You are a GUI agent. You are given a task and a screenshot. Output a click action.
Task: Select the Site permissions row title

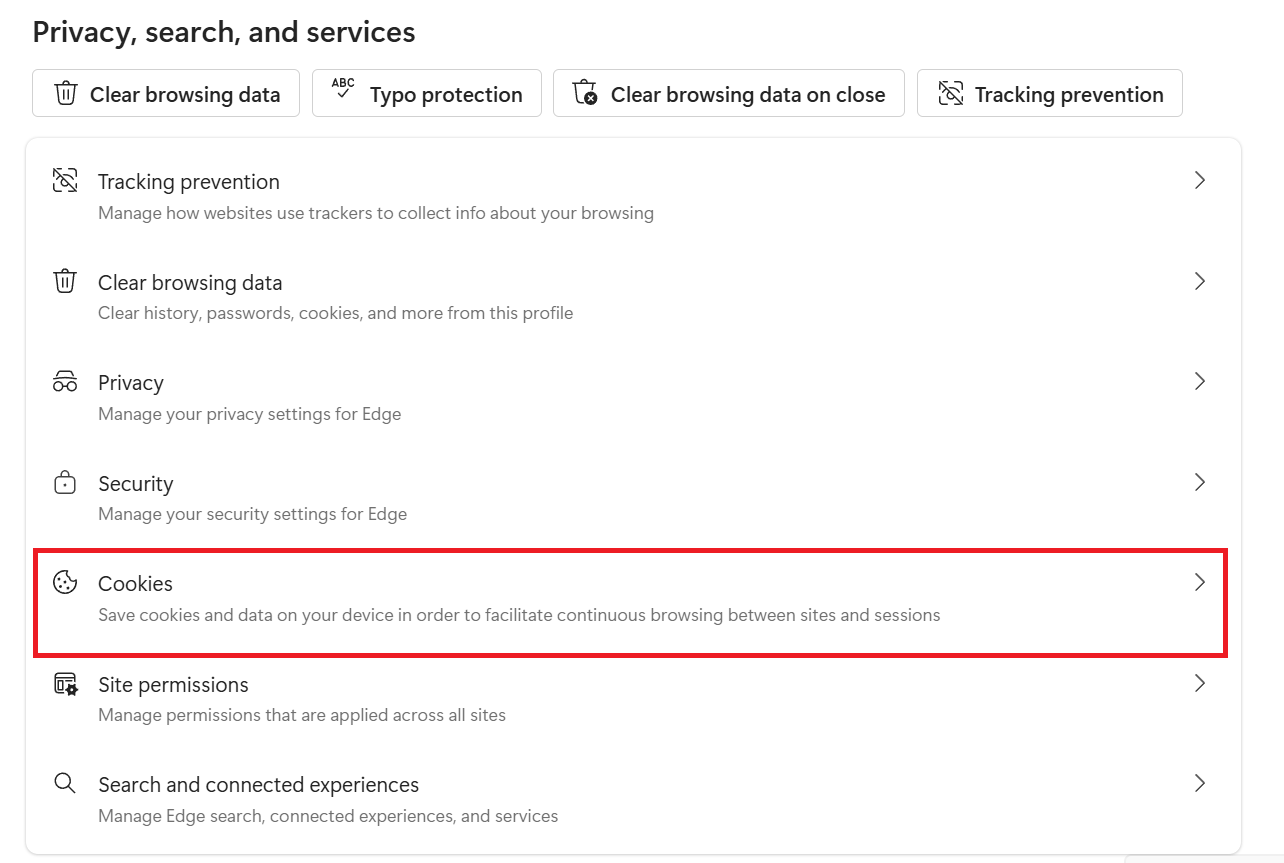tap(173, 685)
